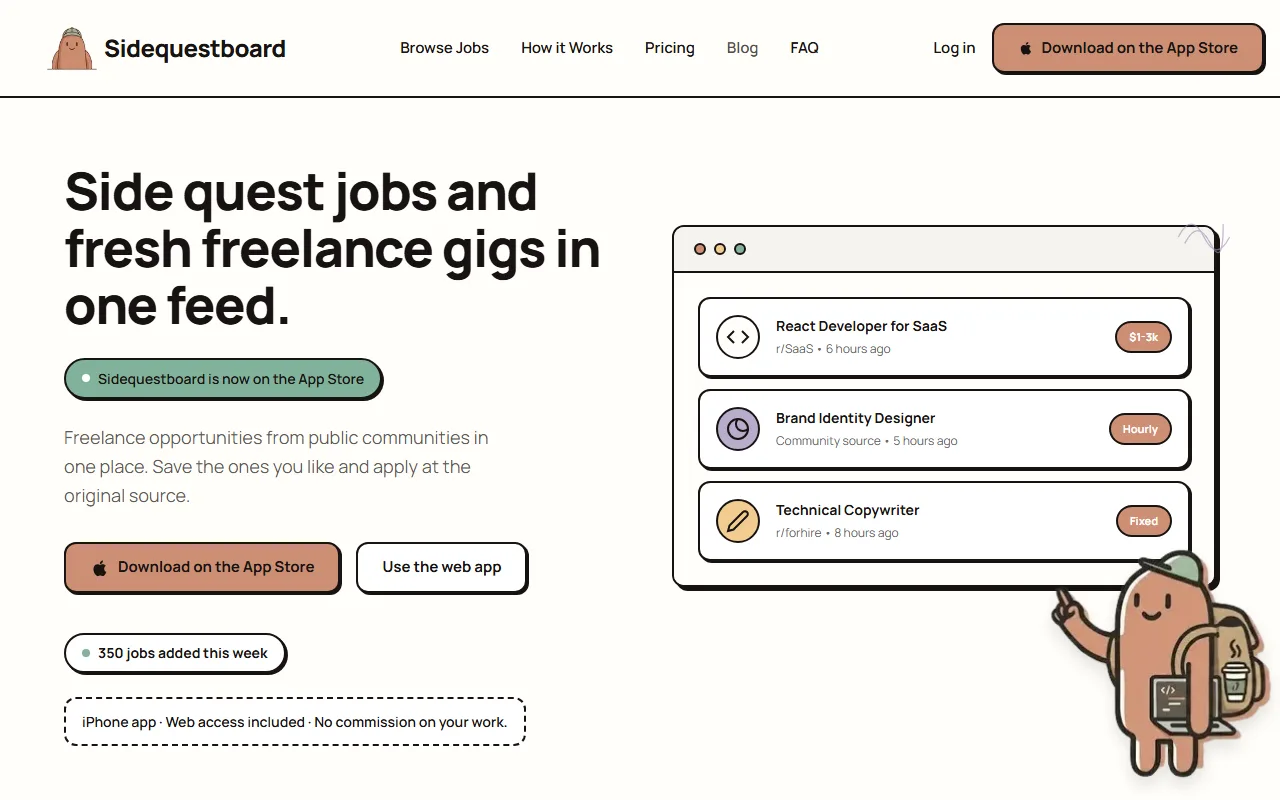Open the FAQ nav link
The width and height of the screenshot is (1280, 800).
(x=804, y=48)
